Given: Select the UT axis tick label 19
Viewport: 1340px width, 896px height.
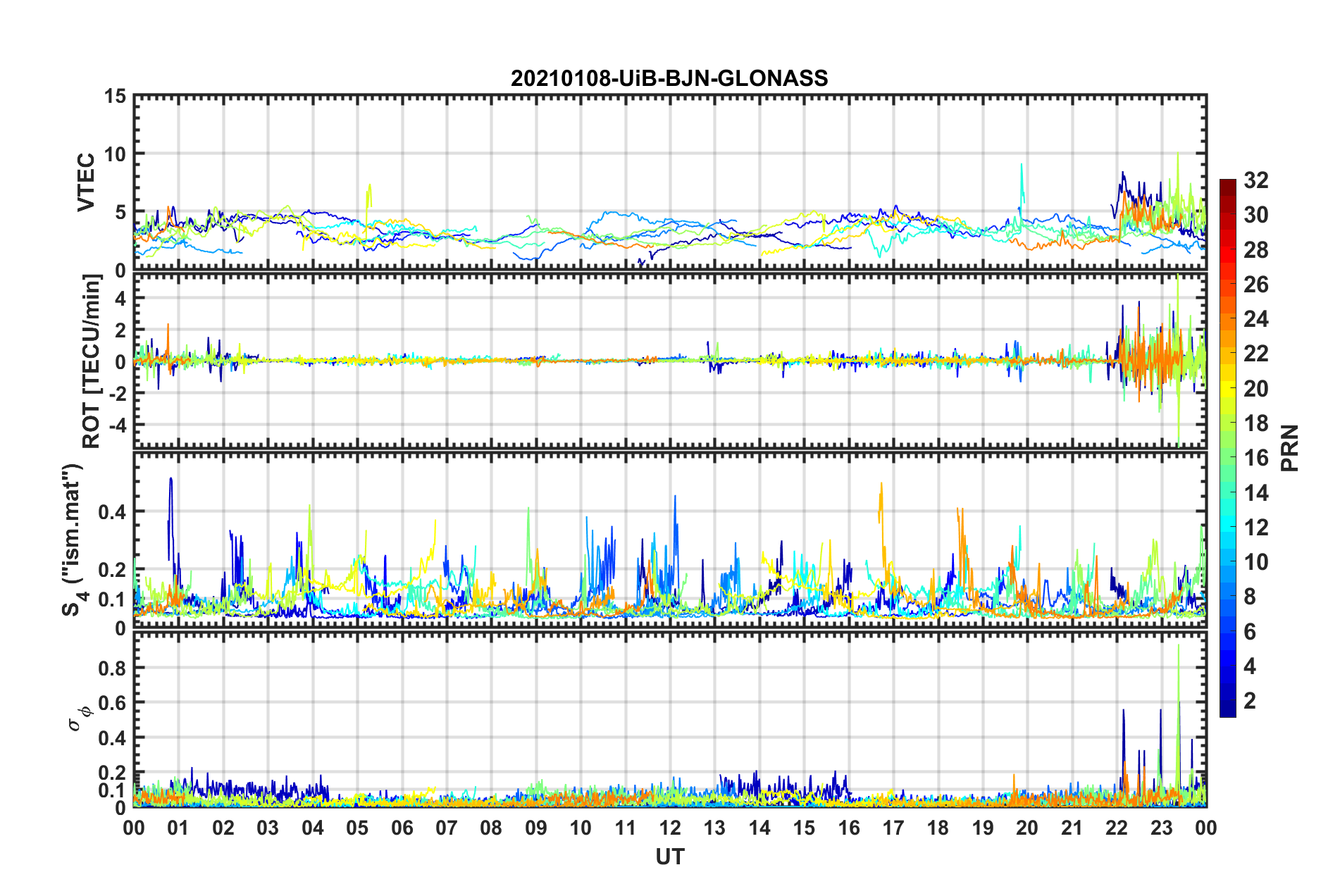Looking at the screenshot, I should click(983, 828).
